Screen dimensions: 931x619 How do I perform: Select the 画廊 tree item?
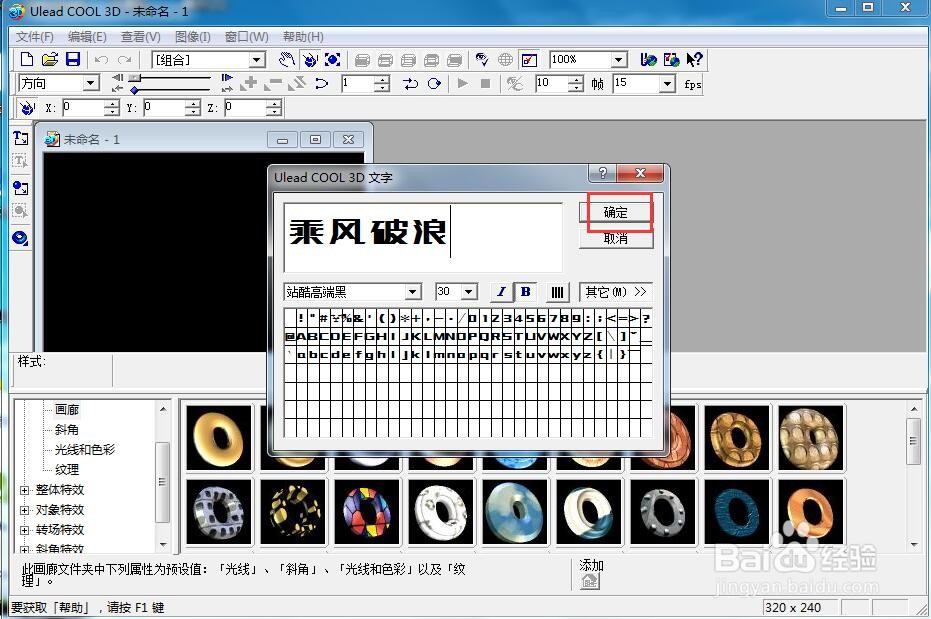coord(67,410)
